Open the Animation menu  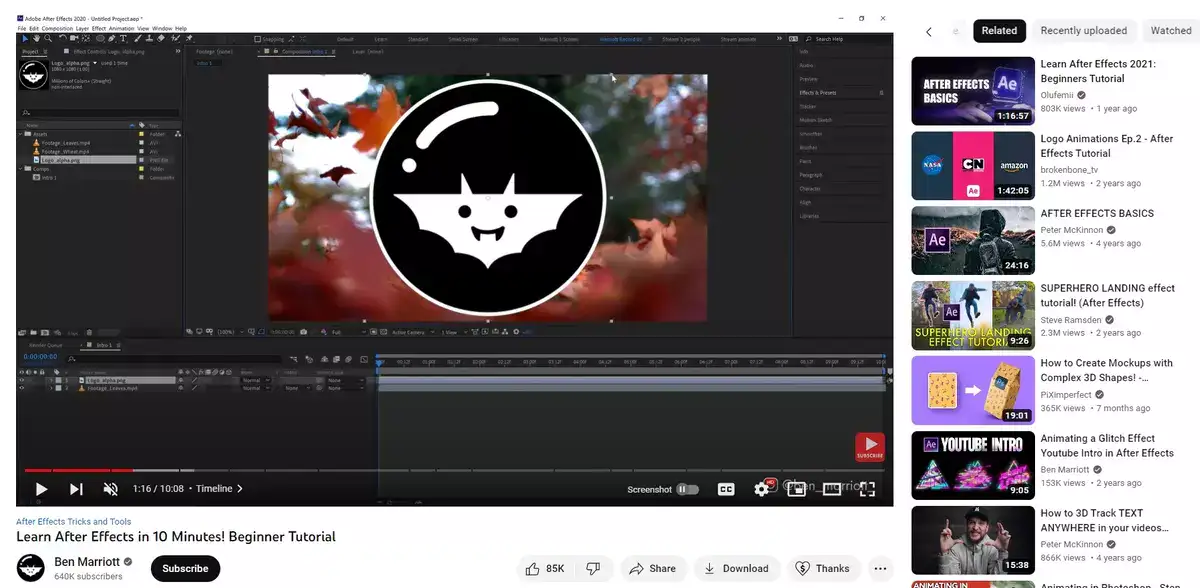[x=121, y=28]
